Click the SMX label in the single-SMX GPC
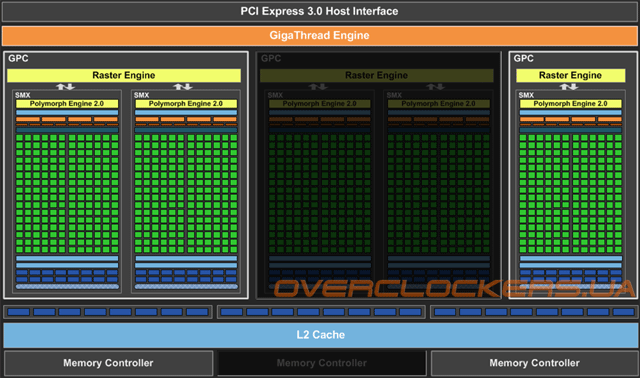 [526, 95]
